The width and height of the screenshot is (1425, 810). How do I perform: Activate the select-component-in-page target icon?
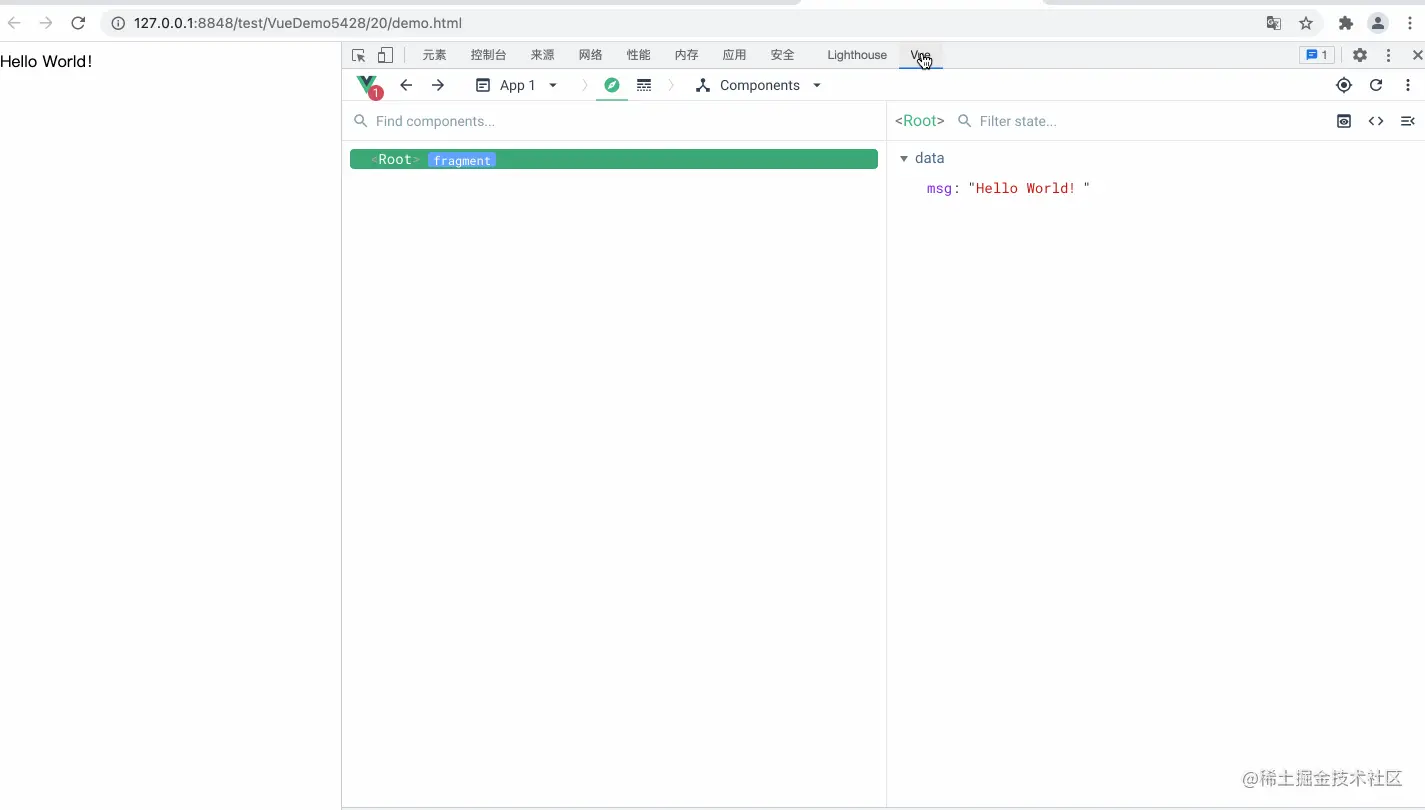(x=1344, y=85)
